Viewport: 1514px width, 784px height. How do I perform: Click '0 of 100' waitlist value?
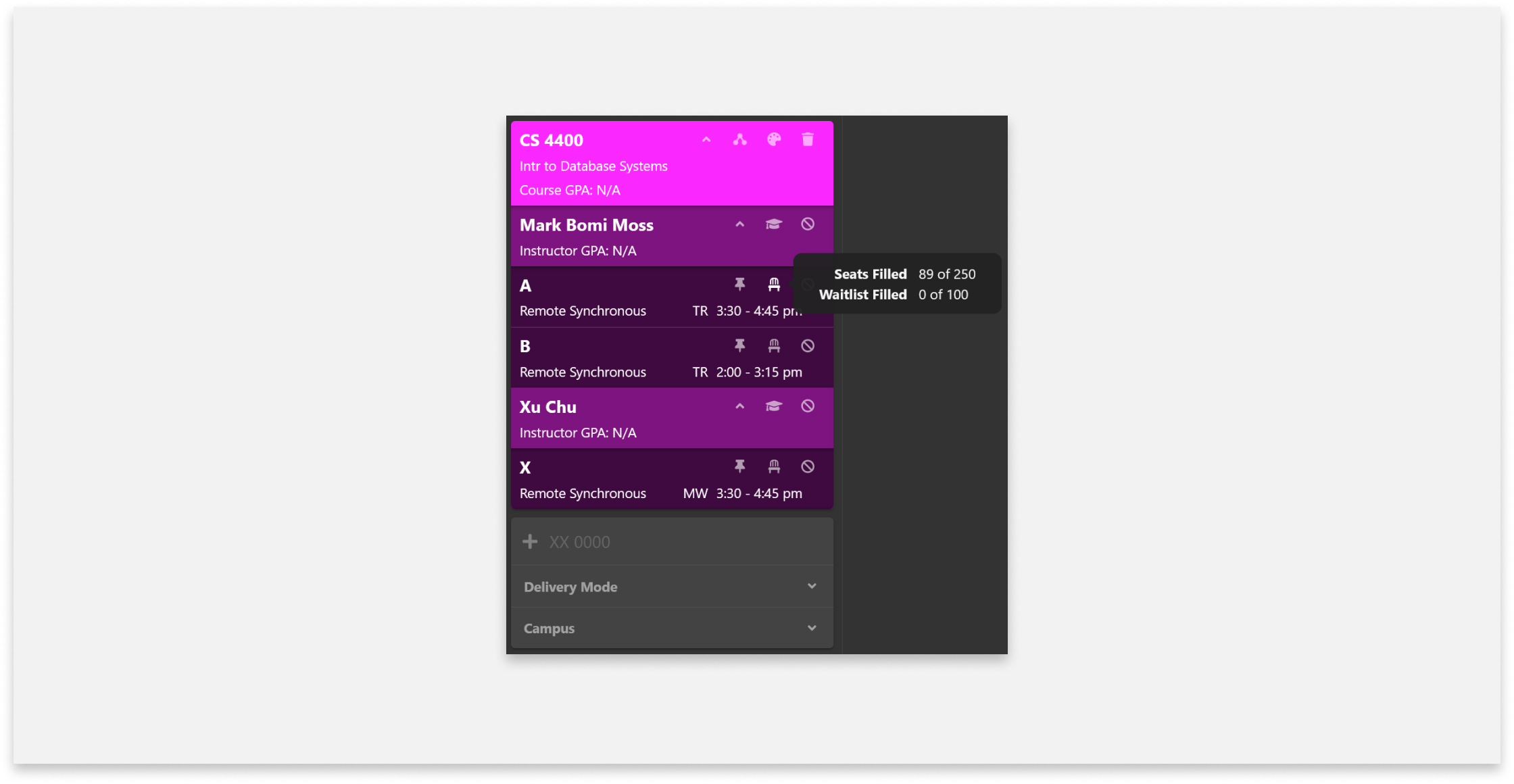[x=944, y=295]
